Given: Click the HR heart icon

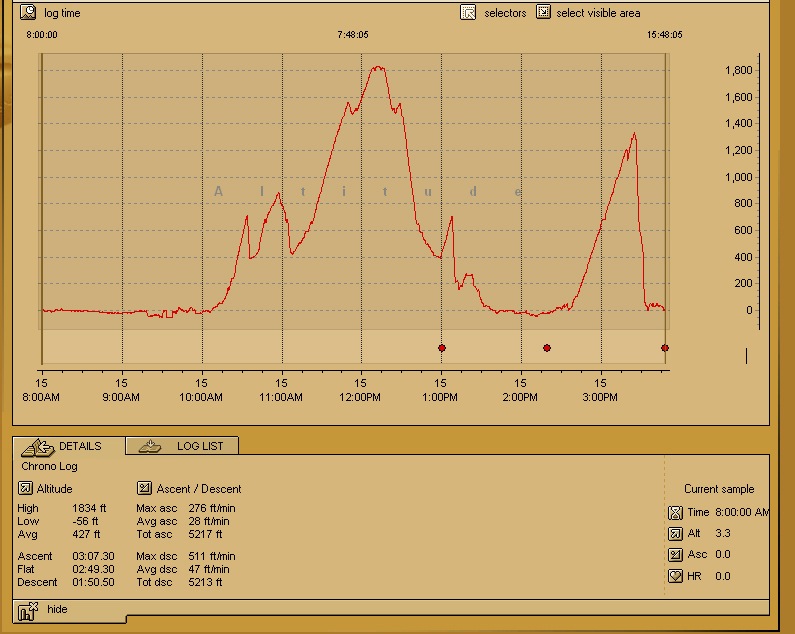Looking at the screenshot, I should pyautogui.click(x=676, y=576).
